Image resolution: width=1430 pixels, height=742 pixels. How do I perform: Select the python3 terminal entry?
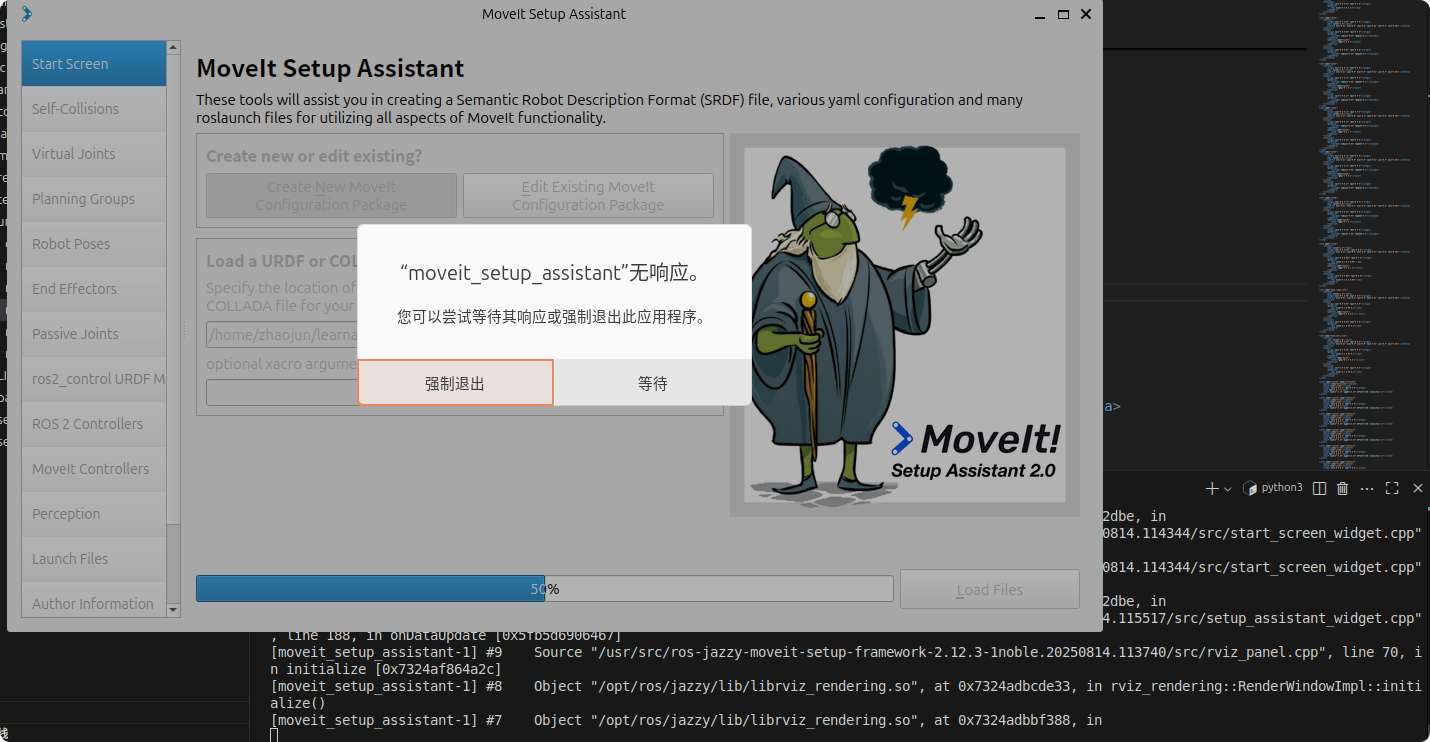coord(1273,488)
